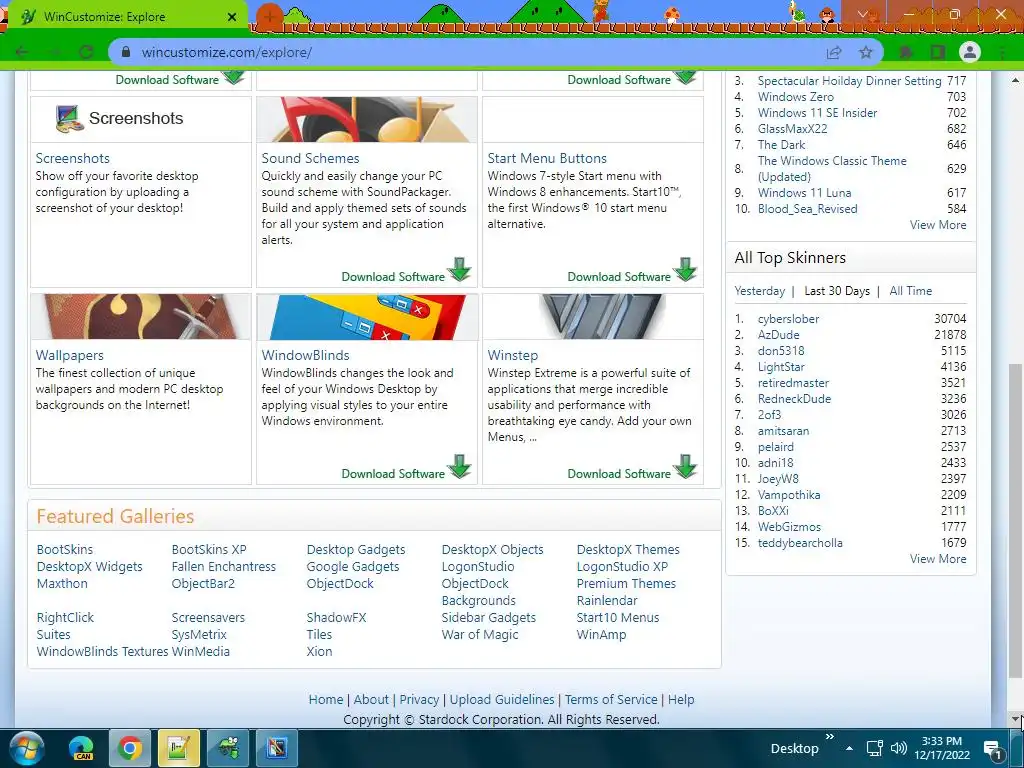The width and height of the screenshot is (1024, 768).
Task: Open the Windows 11 Luna skin
Action: (804, 193)
